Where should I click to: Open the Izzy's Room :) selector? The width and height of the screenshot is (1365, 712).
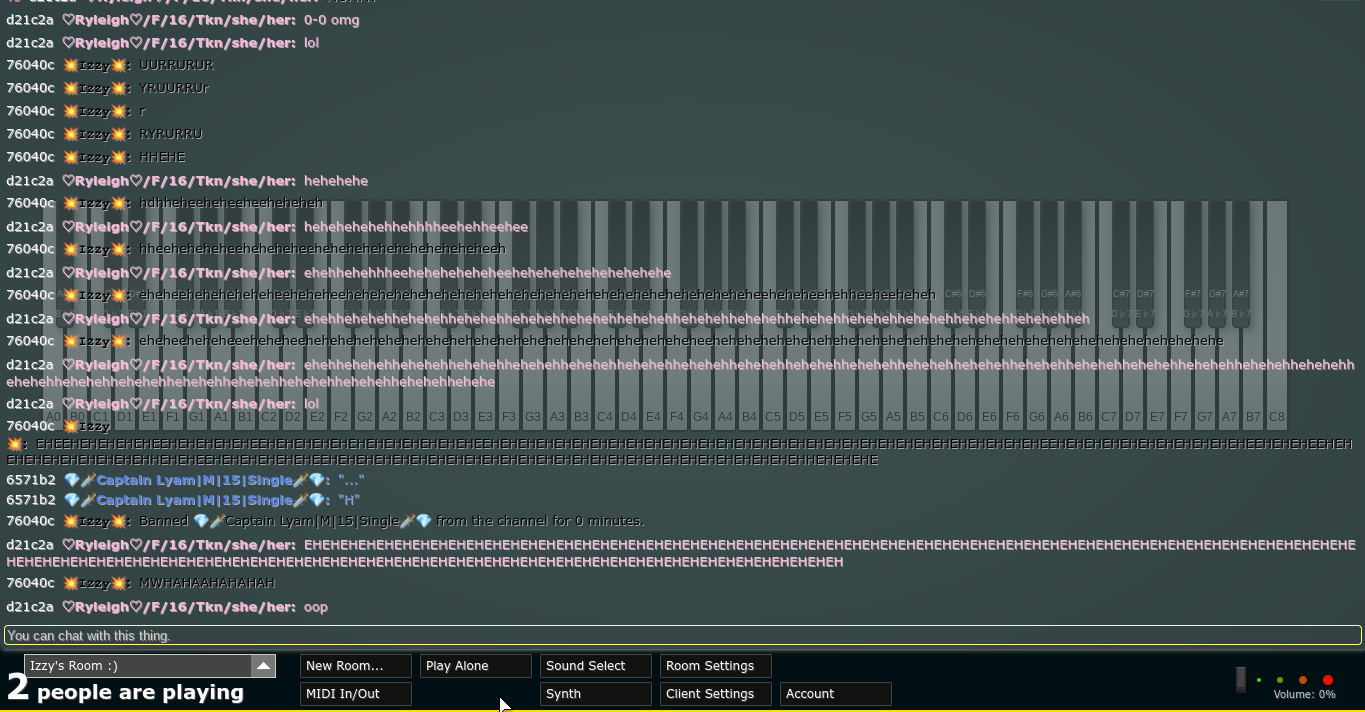coord(137,666)
